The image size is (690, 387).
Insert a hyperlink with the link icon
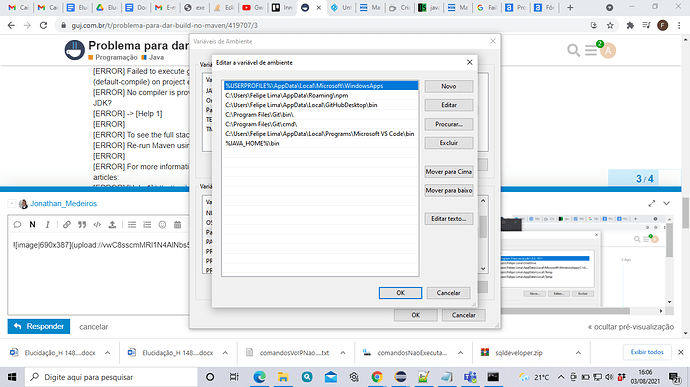click(x=66, y=225)
